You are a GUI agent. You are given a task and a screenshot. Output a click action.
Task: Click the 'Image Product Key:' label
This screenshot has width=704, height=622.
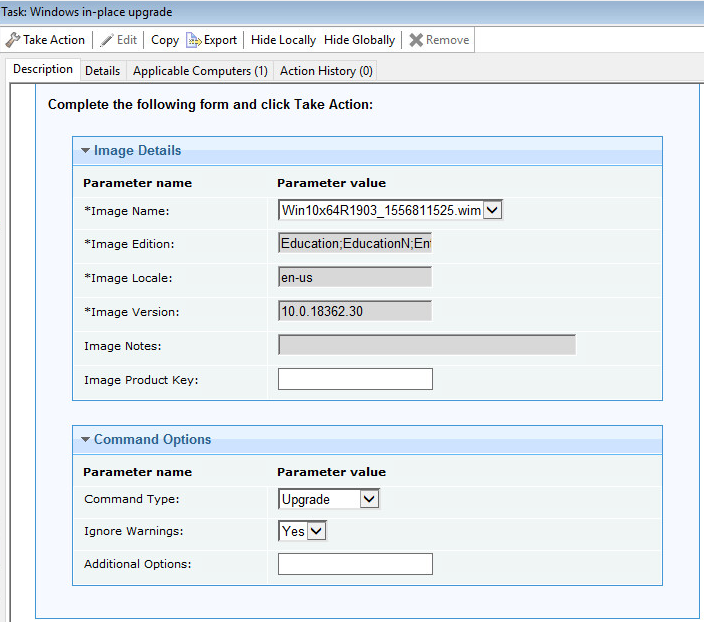[x=141, y=380]
